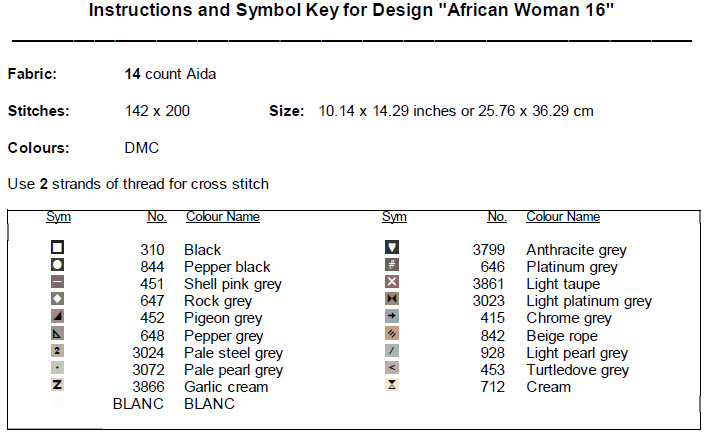The width and height of the screenshot is (709, 435).
Task: Select the Garlic cream 3866 Z symbol
Action: coord(58,386)
